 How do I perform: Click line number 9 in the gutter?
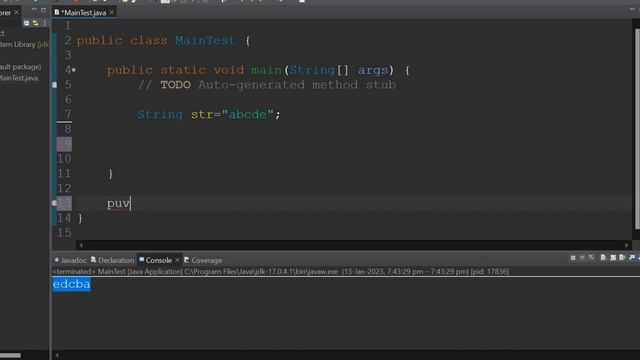(64, 144)
